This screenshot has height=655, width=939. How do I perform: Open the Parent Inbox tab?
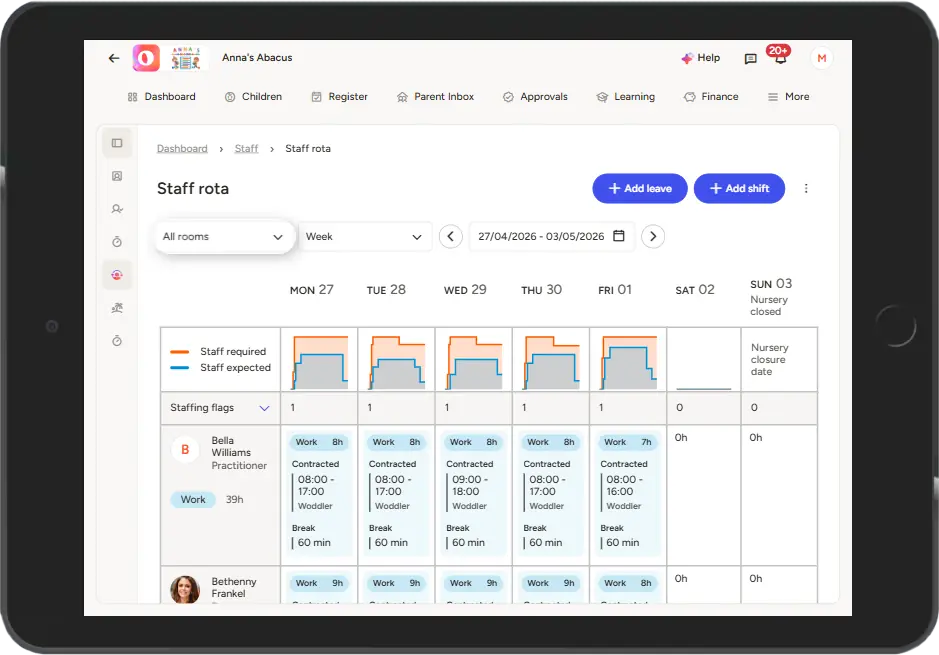pos(435,97)
